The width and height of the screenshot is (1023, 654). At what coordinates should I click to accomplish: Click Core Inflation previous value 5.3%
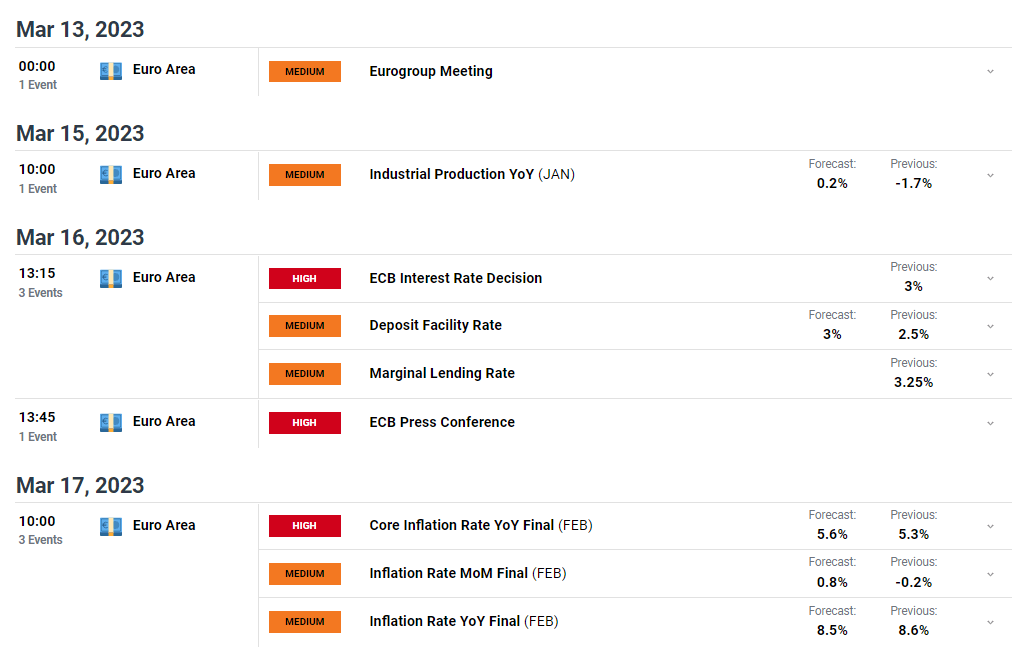tap(913, 535)
